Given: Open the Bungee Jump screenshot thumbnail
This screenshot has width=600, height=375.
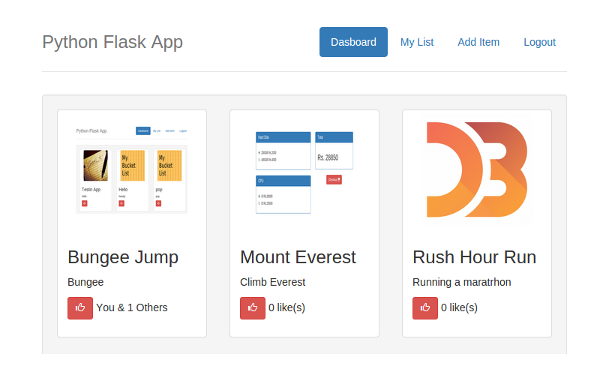Looking at the screenshot, I should click(x=132, y=170).
